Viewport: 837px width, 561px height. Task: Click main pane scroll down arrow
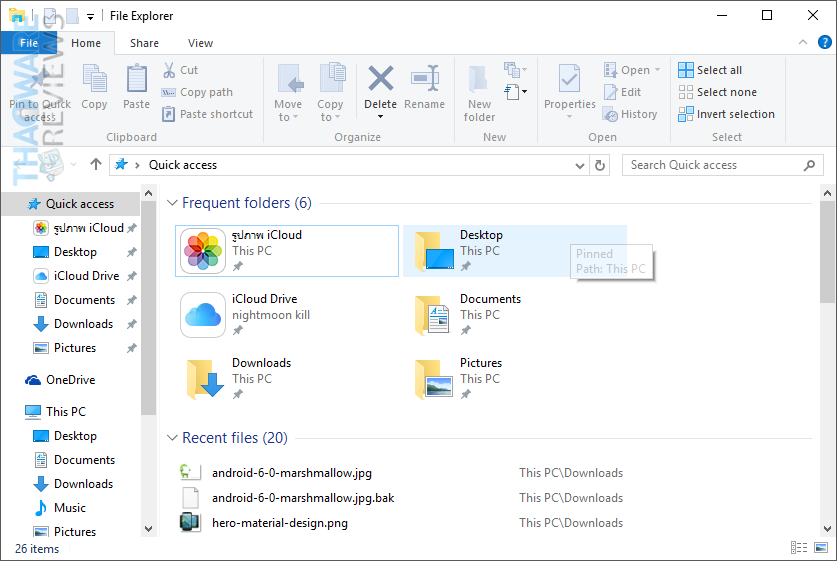[x=828, y=529]
